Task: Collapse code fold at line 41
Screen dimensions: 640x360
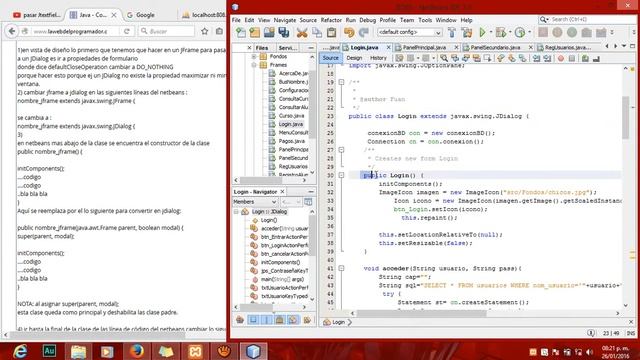Action: pyautogui.click(x=341, y=269)
